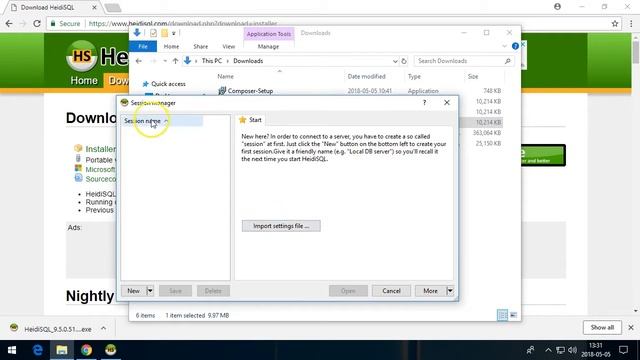
Task: Expand Explorer address bar history dropdown
Action: [x=395, y=61]
